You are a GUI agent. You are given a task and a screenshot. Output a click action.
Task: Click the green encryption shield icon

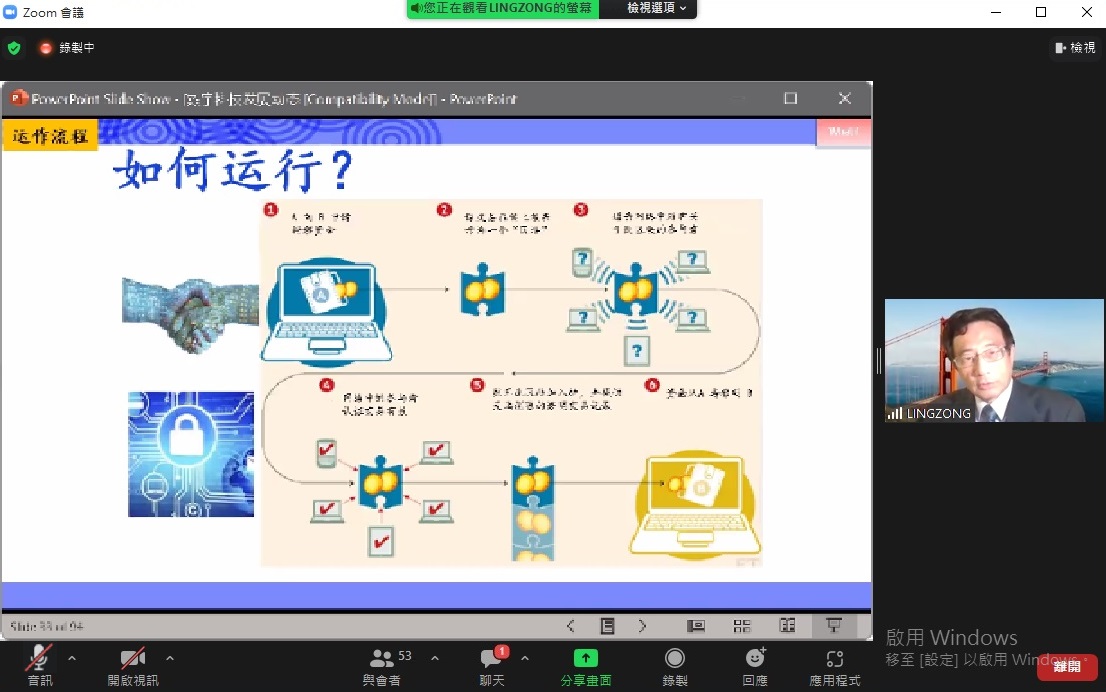14,47
